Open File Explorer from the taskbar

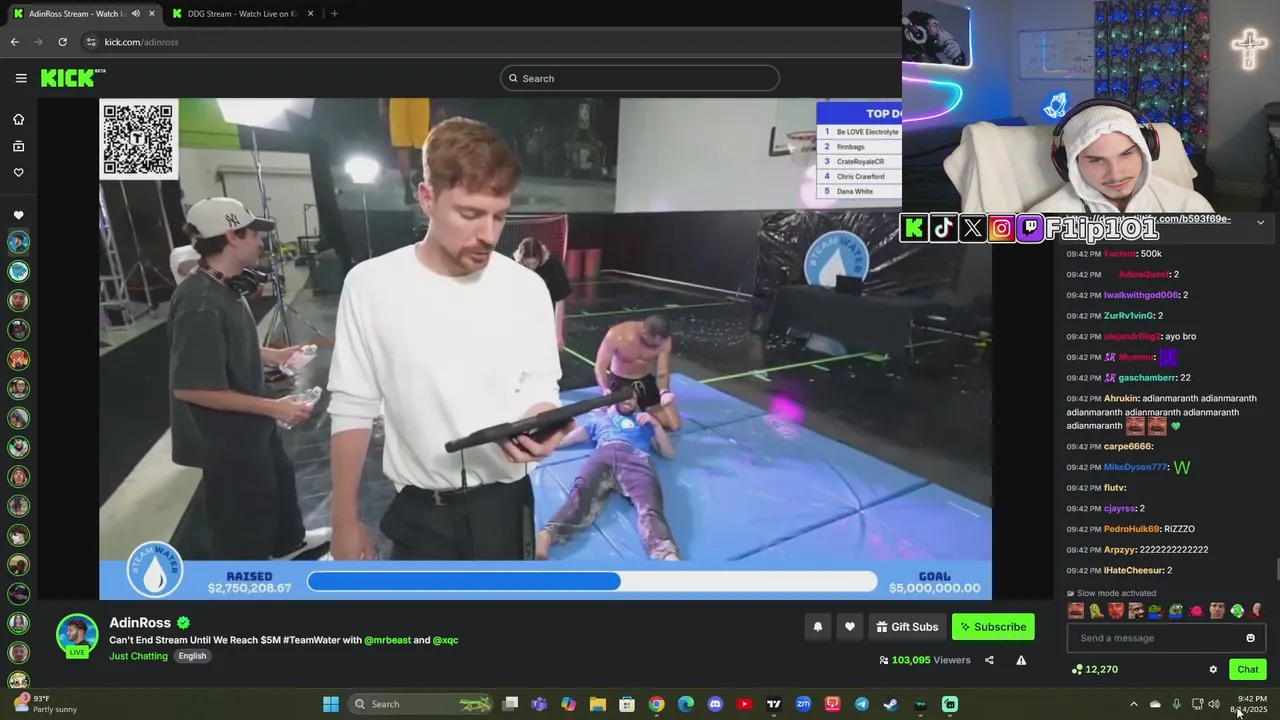coord(597,704)
